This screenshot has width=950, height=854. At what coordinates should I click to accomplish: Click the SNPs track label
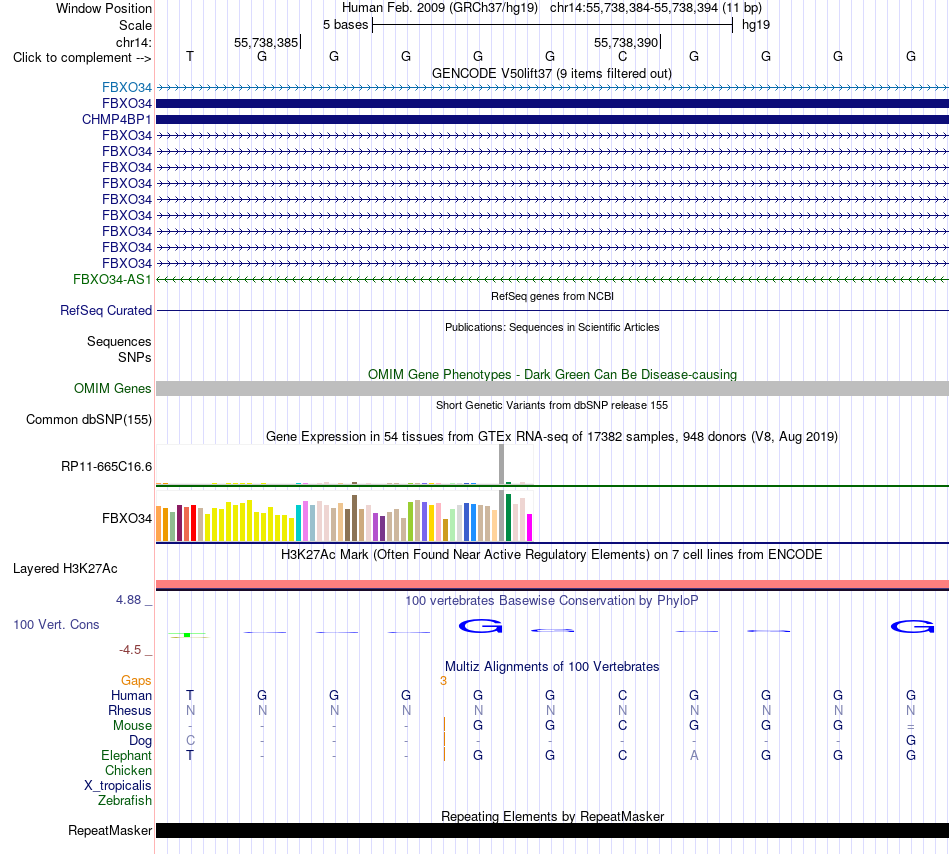click(135, 357)
